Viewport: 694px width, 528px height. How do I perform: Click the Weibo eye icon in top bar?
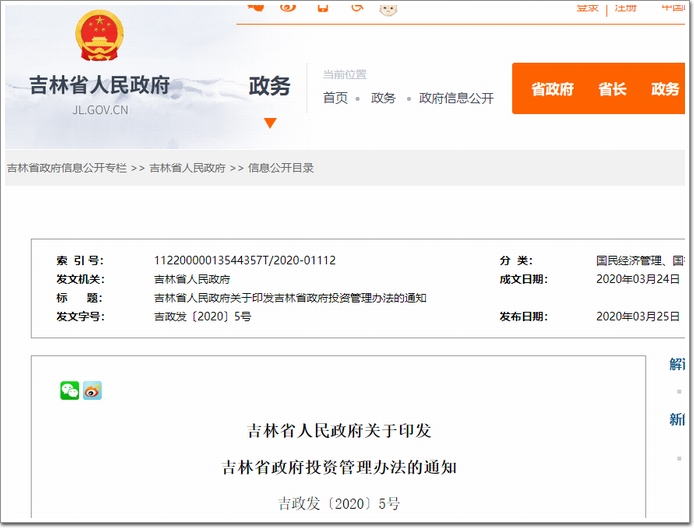pyautogui.click(x=288, y=8)
